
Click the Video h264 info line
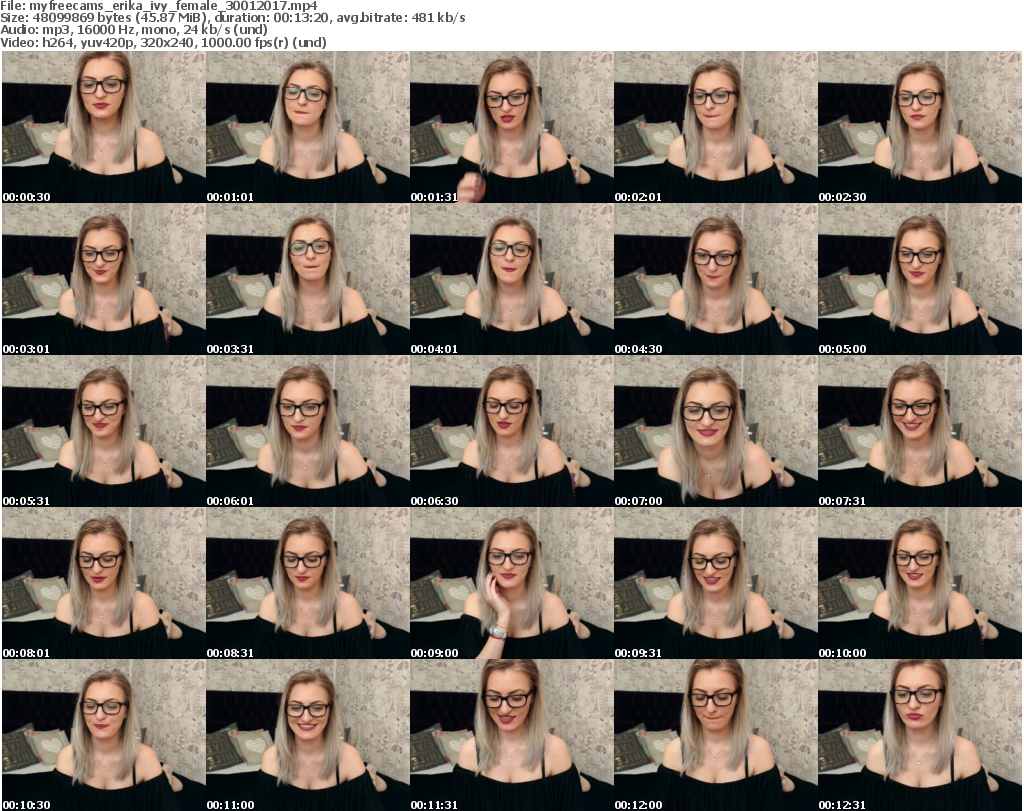(x=163, y=42)
